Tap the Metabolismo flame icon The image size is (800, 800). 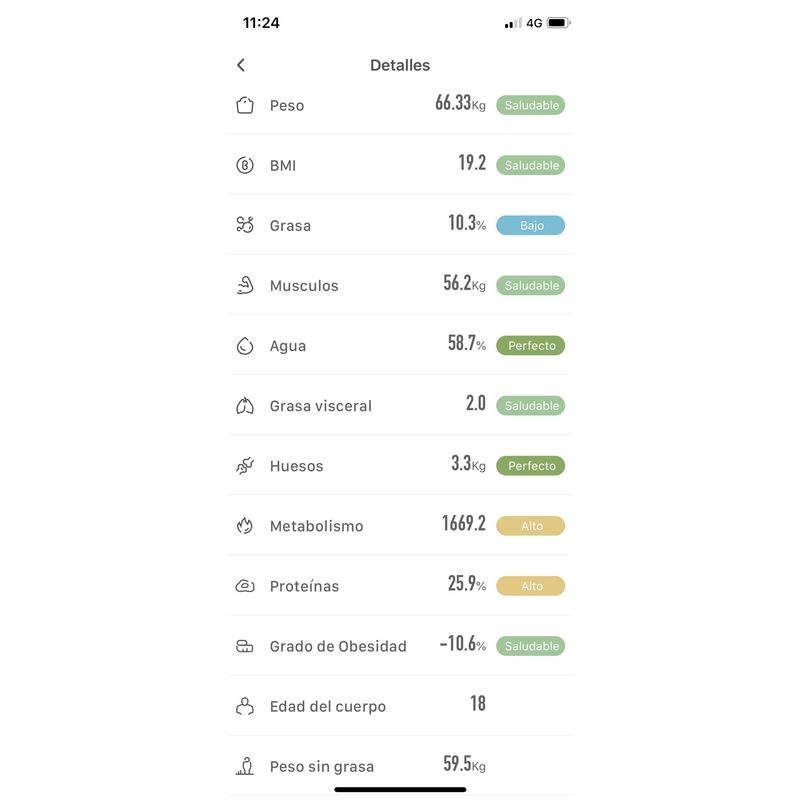(245, 526)
